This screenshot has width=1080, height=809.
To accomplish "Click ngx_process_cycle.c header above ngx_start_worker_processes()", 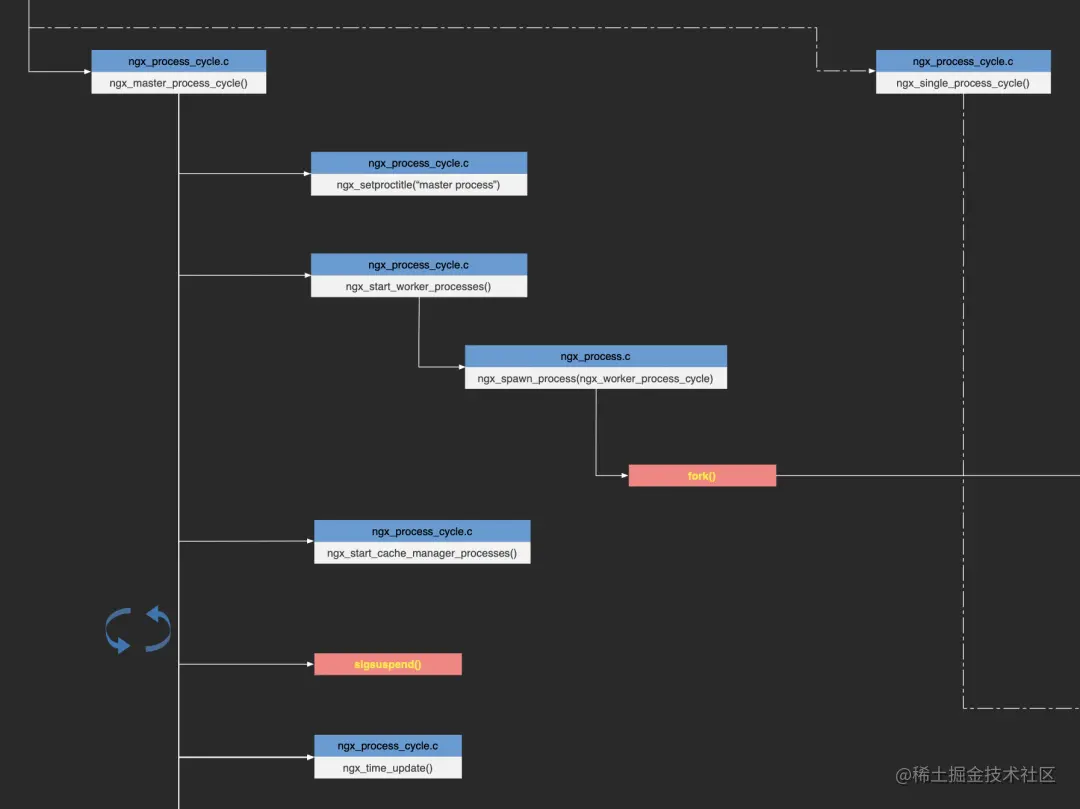I will coord(419,265).
